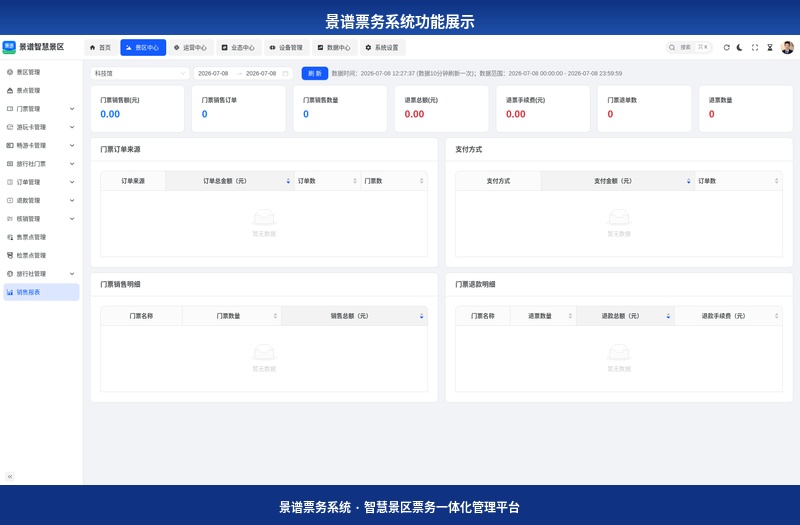Toggle dark mode with the moon icon
Viewport: 800px width, 525px height.
pos(740,47)
